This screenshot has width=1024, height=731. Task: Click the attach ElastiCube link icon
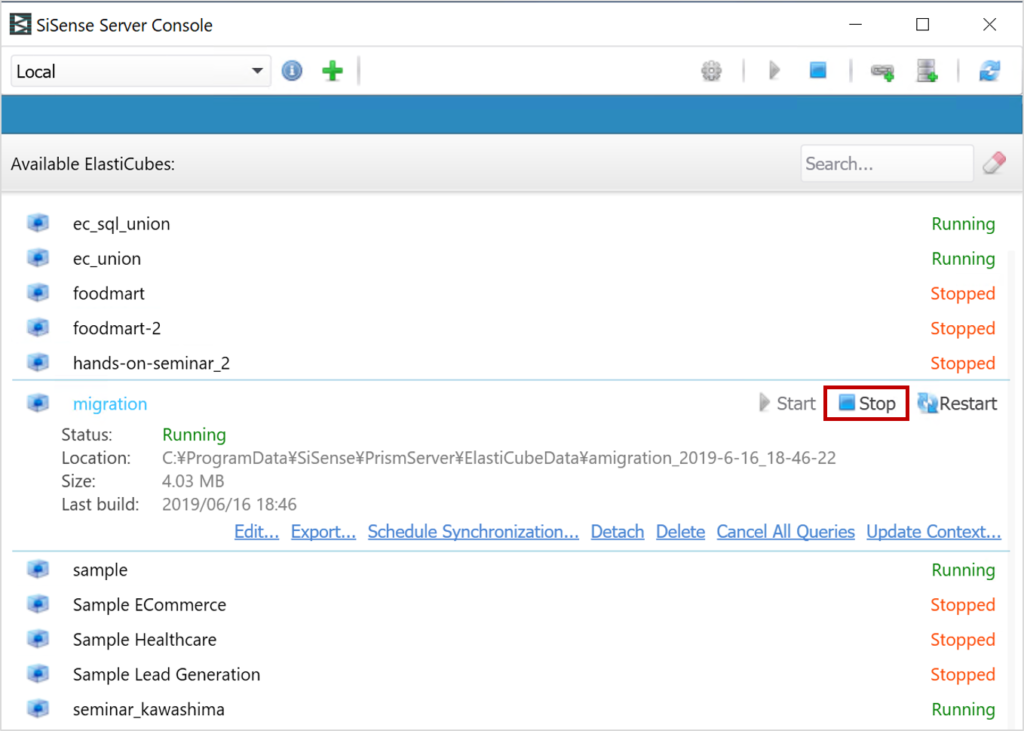(882, 71)
